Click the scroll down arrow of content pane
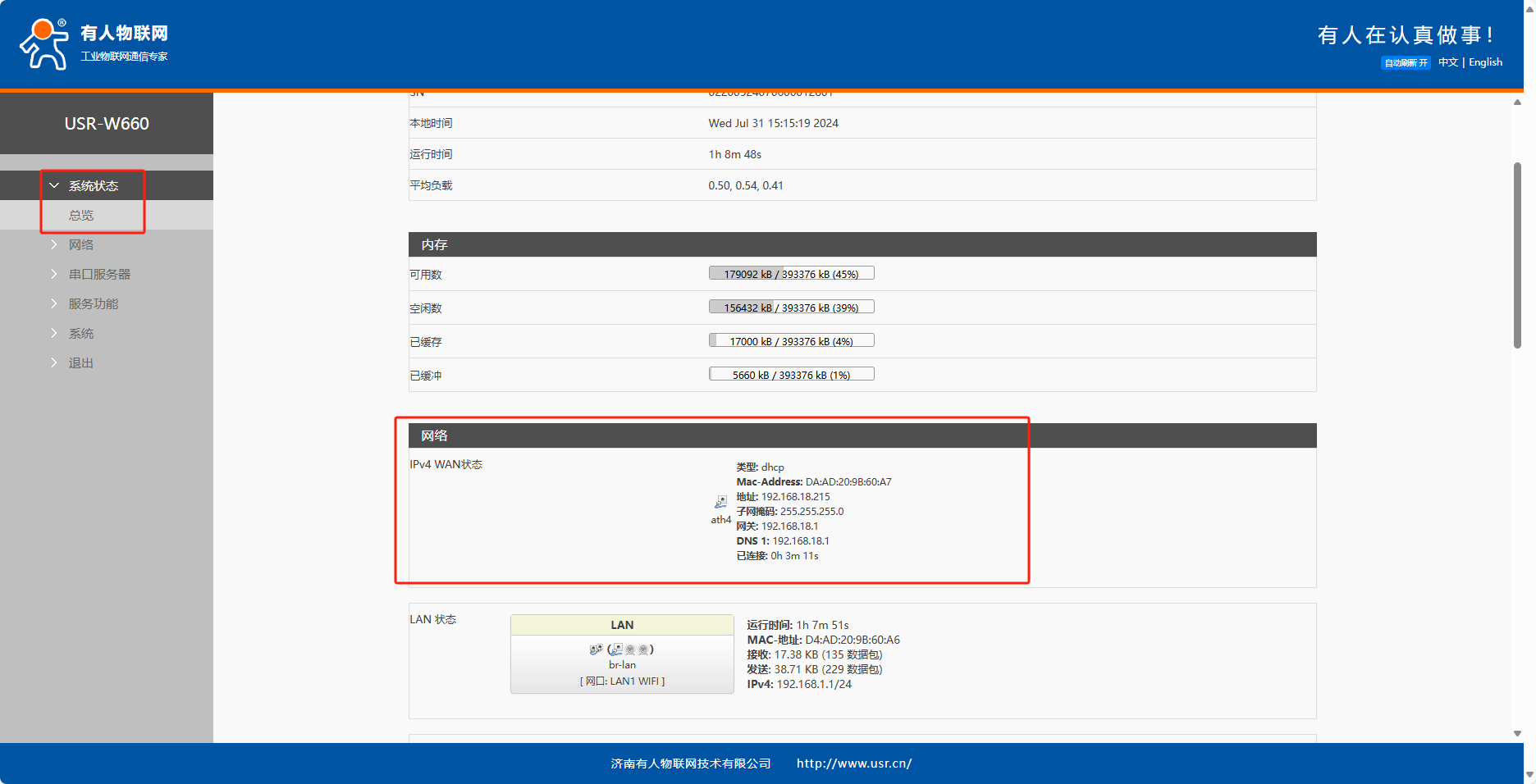Image resolution: width=1536 pixels, height=784 pixels. (x=1517, y=733)
